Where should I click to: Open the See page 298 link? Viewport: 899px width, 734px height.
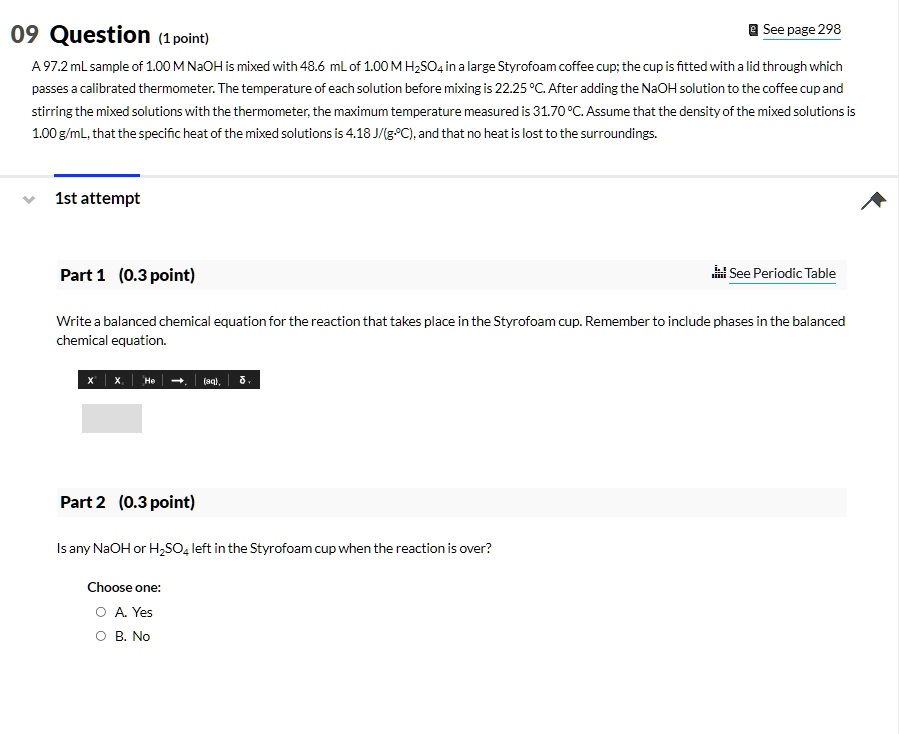(x=801, y=30)
